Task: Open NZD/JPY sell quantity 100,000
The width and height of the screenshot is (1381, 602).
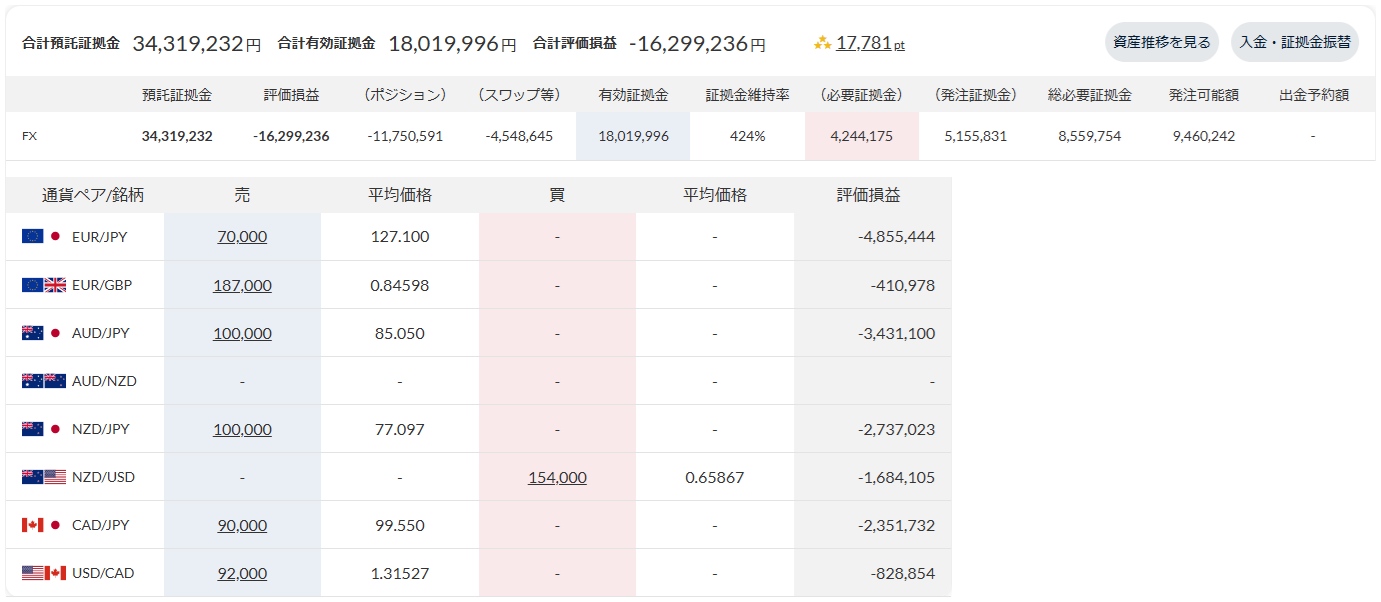Action: pyautogui.click(x=242, y=429)
